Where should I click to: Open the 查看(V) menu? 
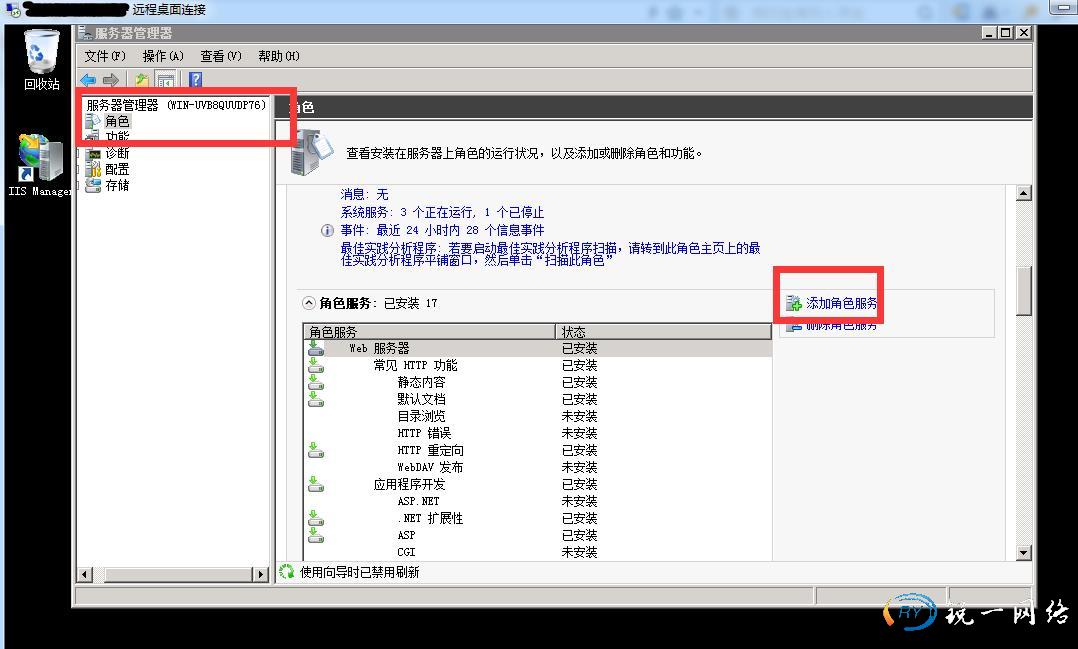coord(221,56)
